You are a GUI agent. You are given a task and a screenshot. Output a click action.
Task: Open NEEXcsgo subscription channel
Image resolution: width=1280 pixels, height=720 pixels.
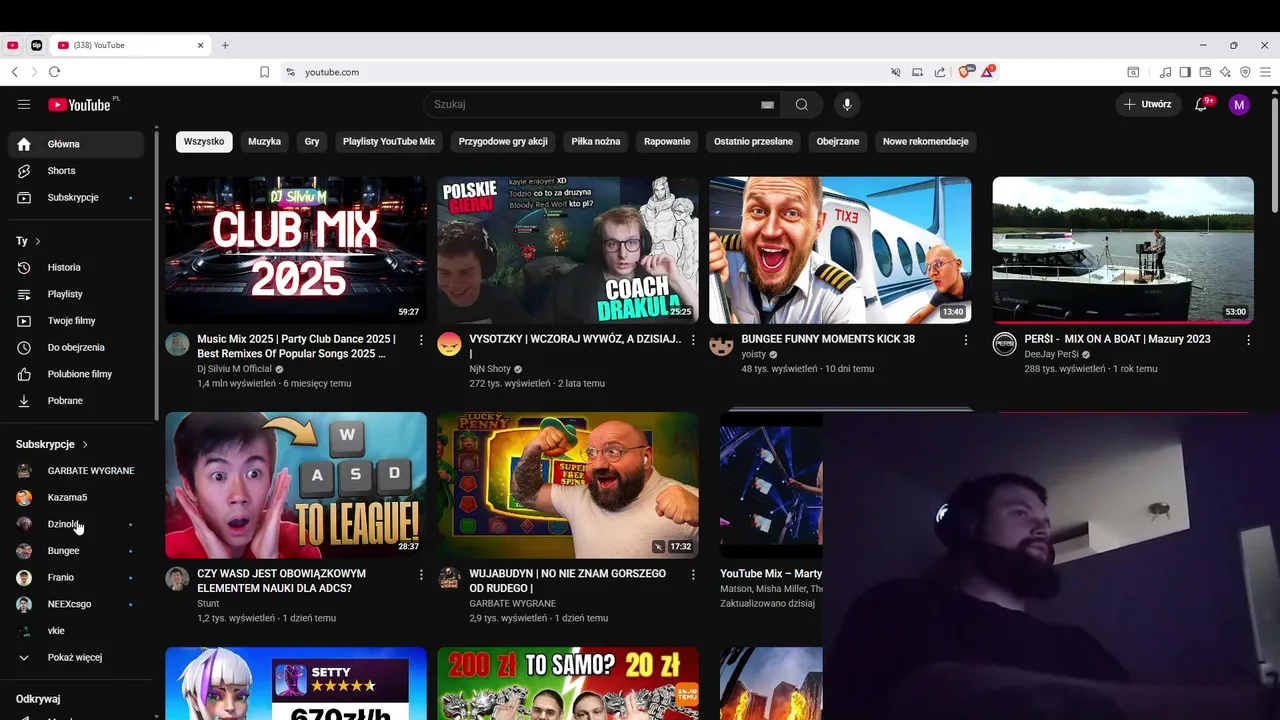[76, 604]
